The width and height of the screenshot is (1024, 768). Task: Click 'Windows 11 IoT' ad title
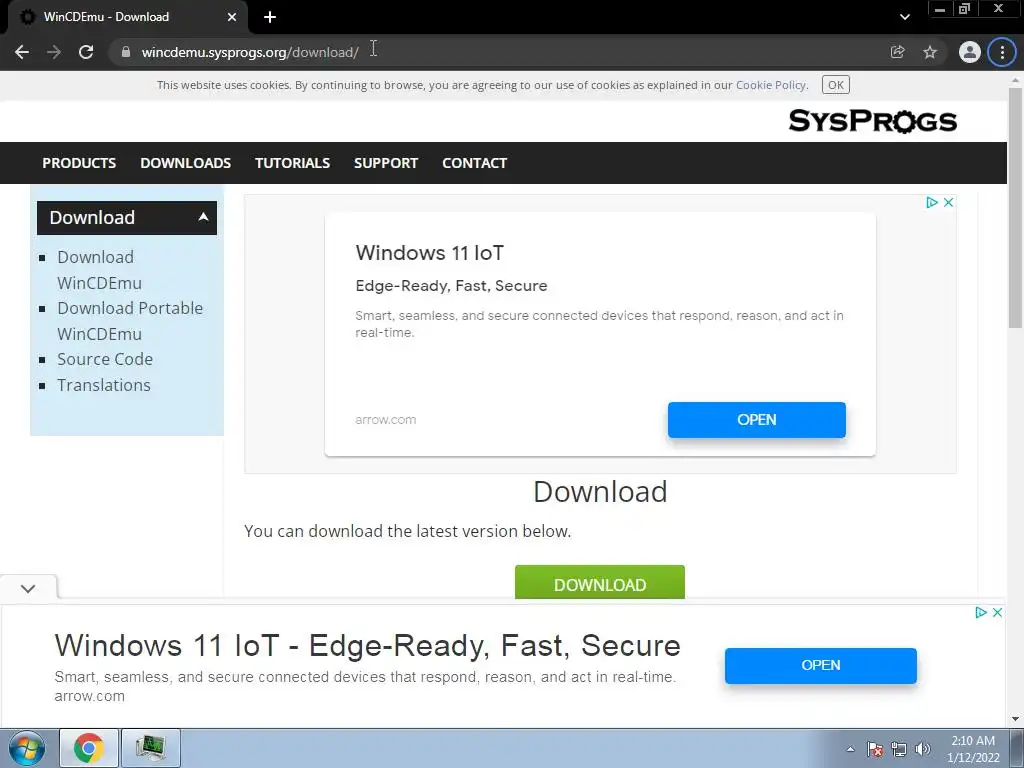point(430,253)
